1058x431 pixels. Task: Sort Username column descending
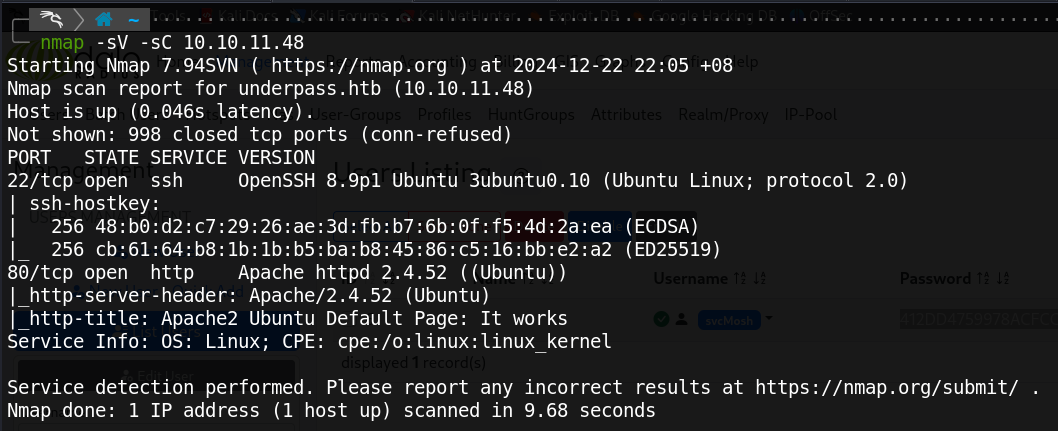(x=758, y=278)
